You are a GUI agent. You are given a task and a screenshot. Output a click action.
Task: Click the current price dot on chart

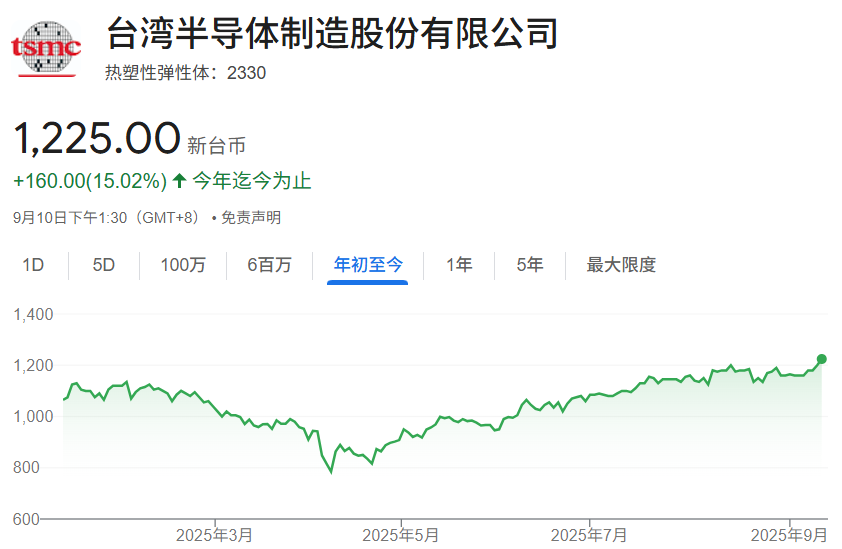[821, 359]
